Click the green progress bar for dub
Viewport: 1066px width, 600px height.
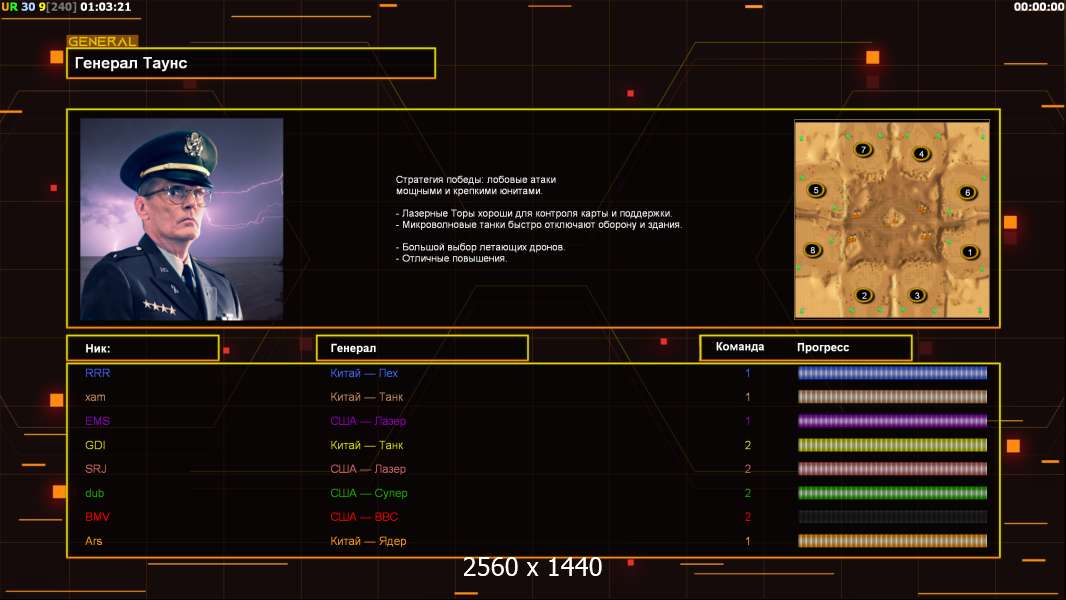point(892,493)
